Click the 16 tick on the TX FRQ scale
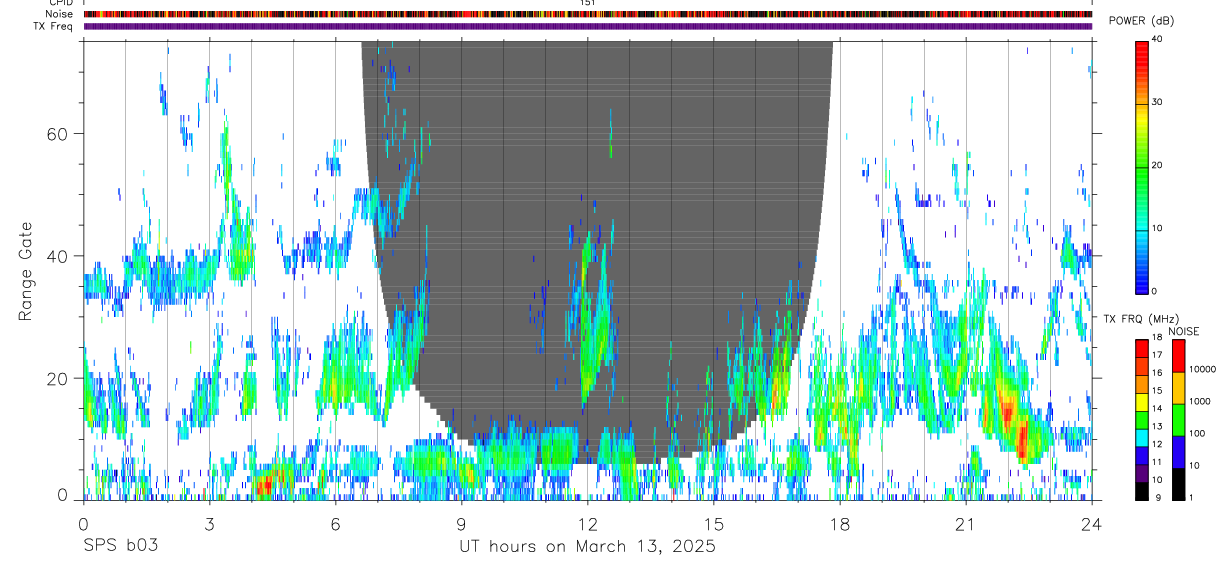1228x567 pixels. (x=1156, y=373)
